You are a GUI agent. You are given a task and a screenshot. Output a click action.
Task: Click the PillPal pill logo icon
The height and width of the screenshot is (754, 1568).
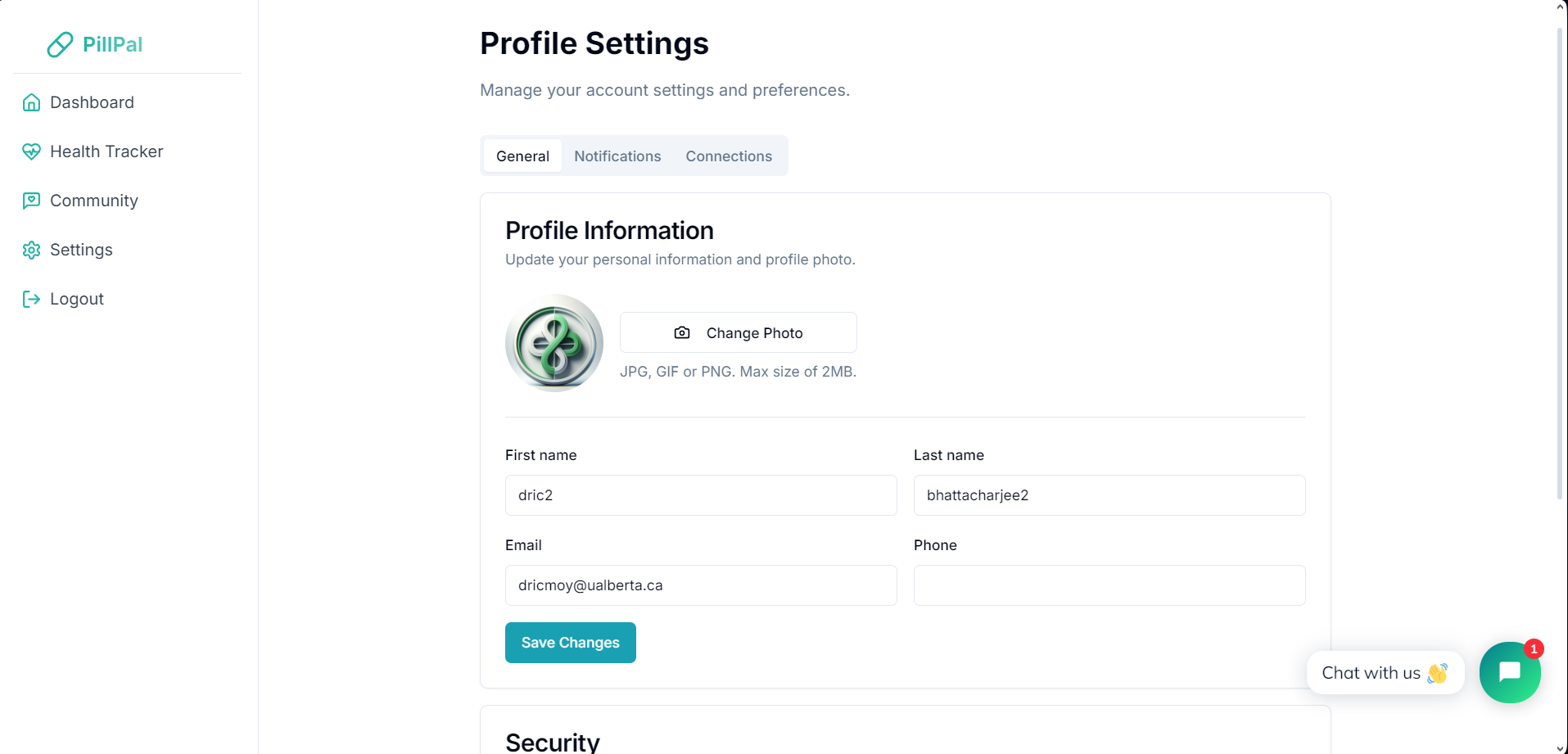point(60,45)
